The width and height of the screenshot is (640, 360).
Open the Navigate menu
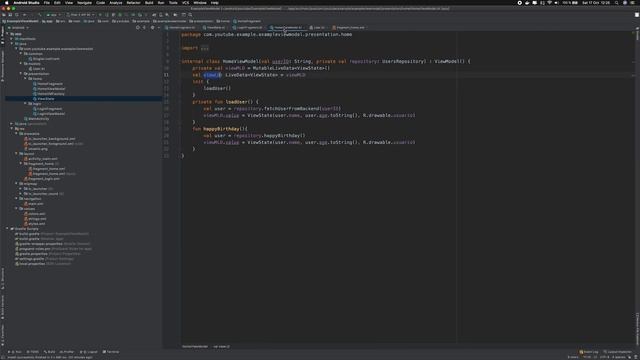click(84, 2)
